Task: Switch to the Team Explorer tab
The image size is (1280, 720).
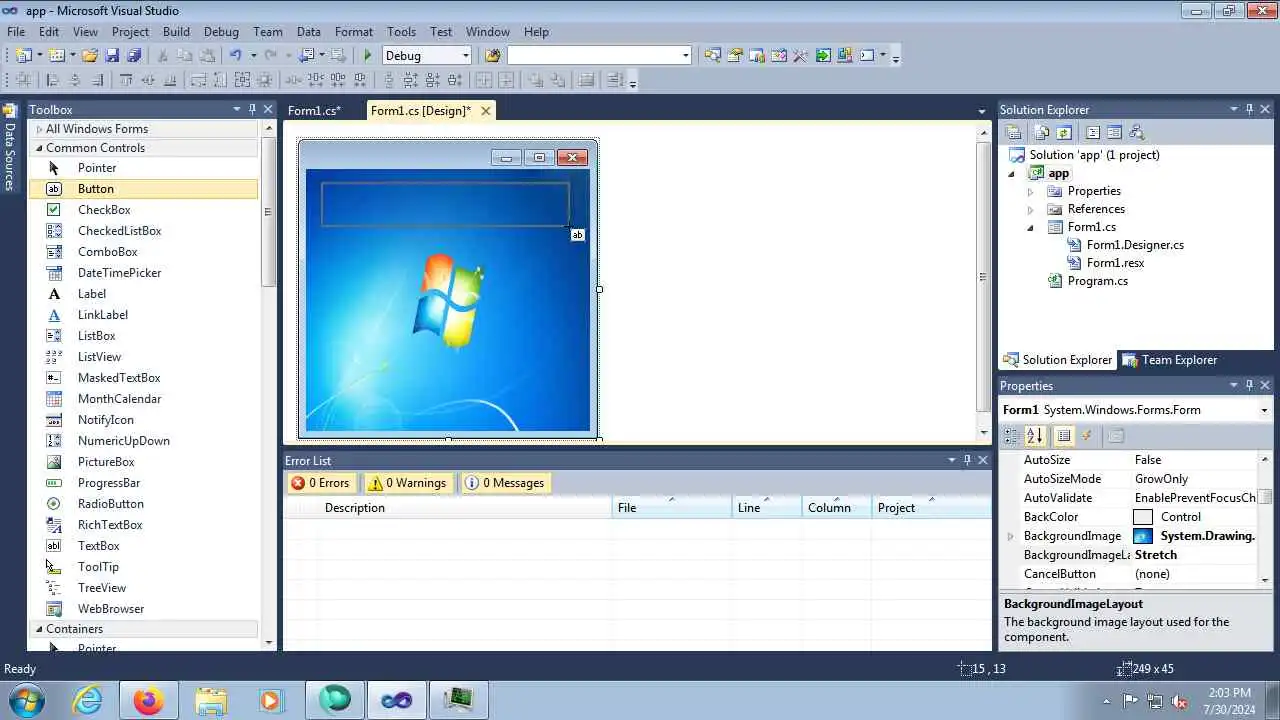Action: (x=1169, y=360)
